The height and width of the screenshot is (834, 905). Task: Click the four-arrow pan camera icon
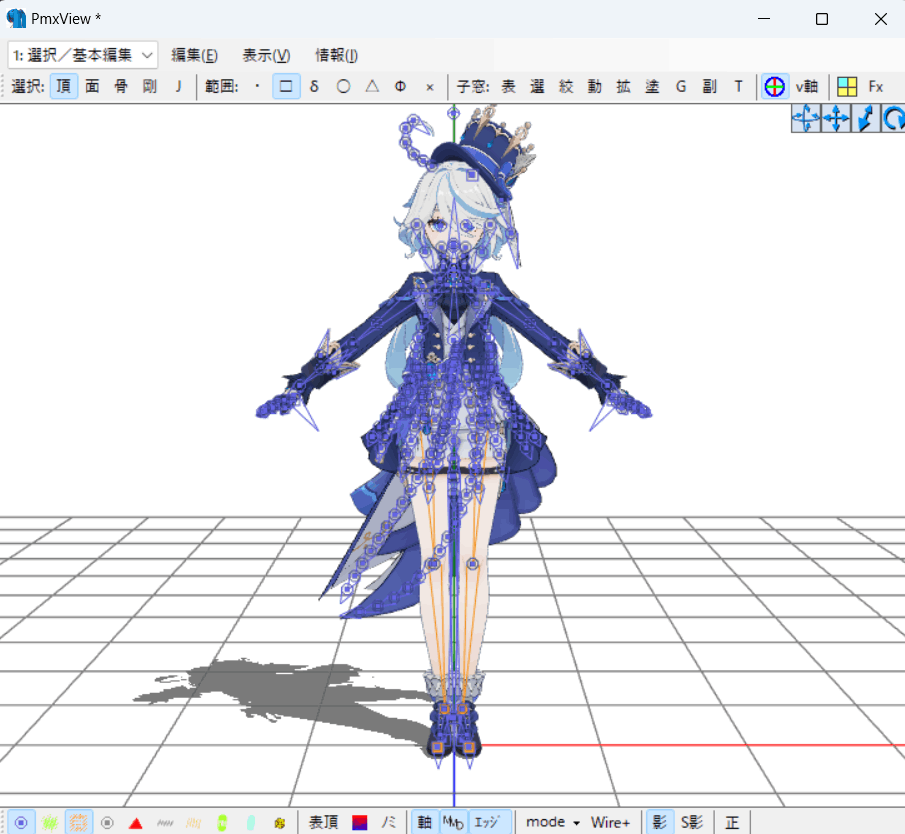point(836,118)
